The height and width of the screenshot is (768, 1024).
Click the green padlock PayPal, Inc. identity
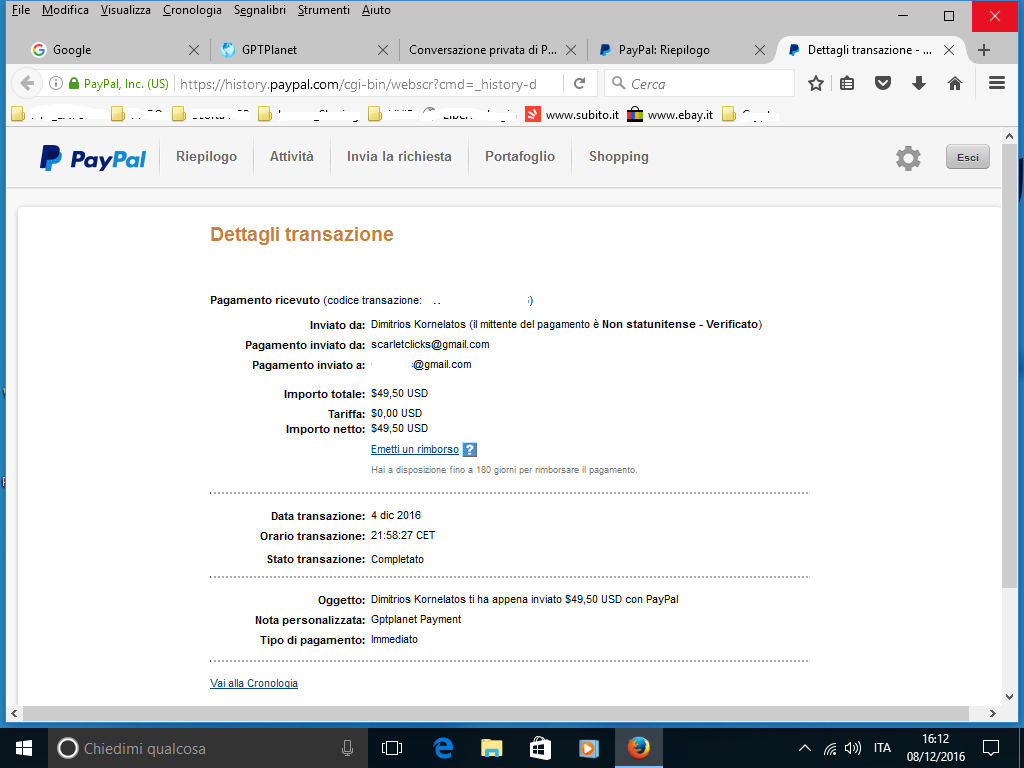(x=120, y=84)
